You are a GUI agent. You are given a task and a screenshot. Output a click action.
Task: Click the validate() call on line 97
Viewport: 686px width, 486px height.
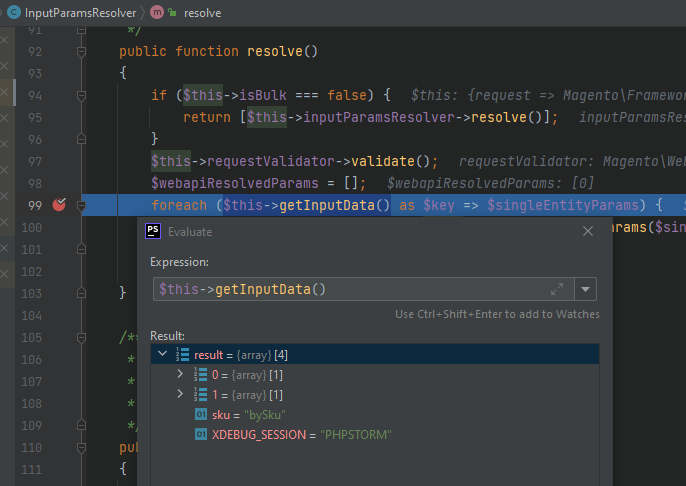coord(391,161)
